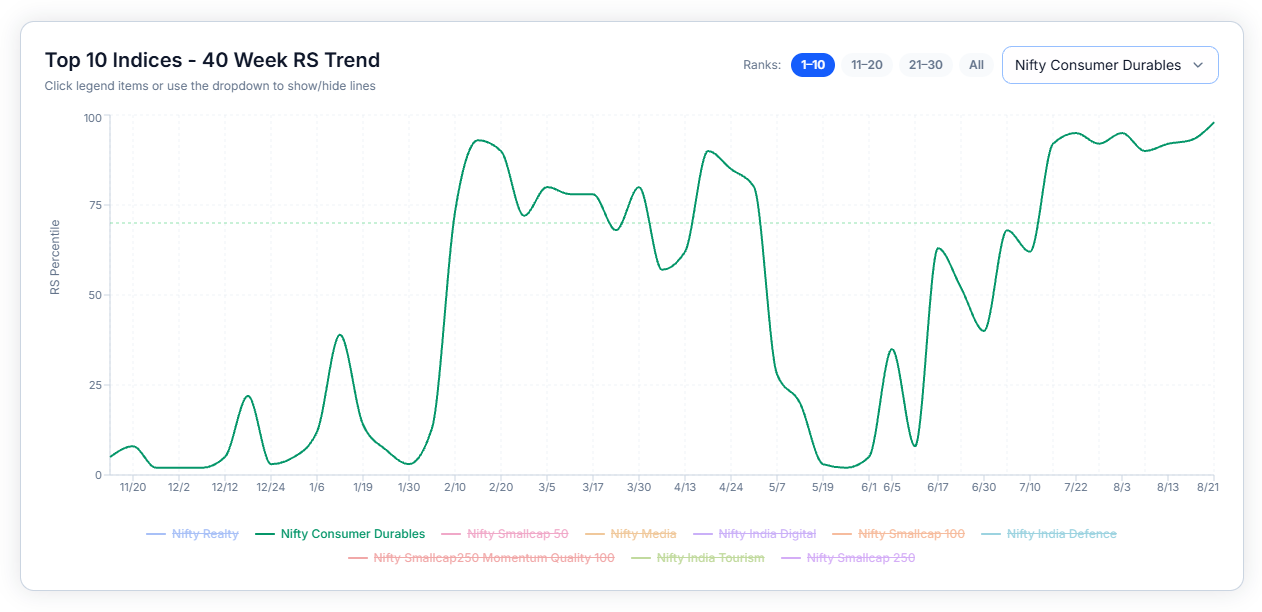
Task: Show the Nifty Smallcap 250 line
Action: (848, 558)
